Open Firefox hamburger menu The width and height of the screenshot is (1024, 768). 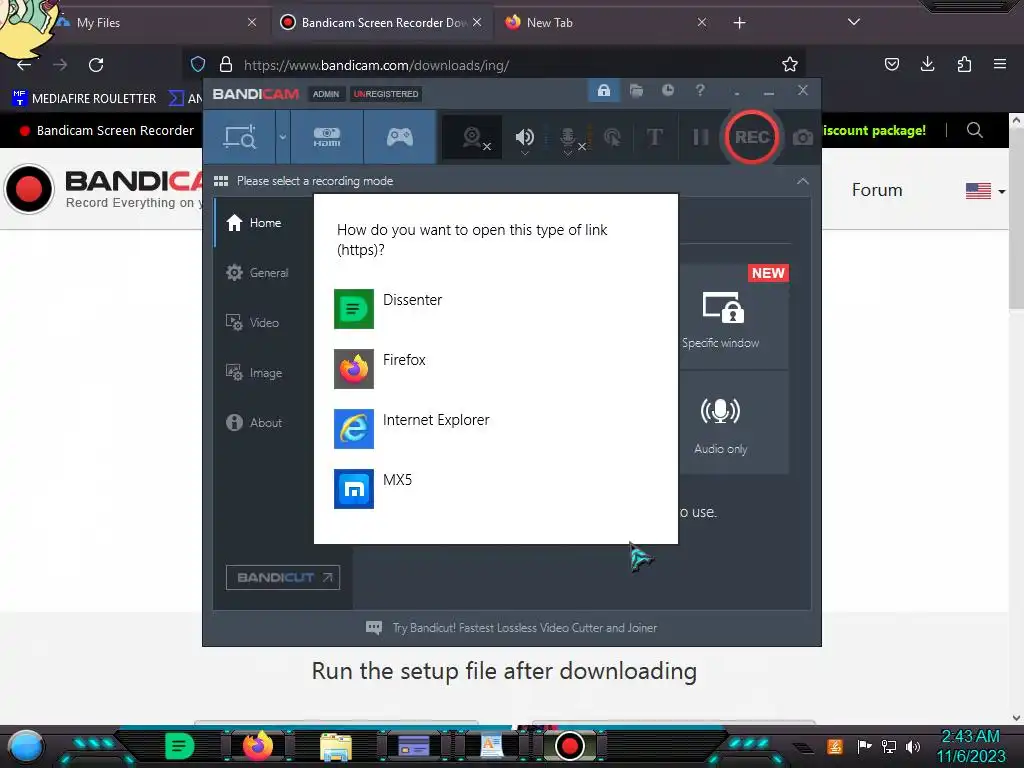(1000, 64)
